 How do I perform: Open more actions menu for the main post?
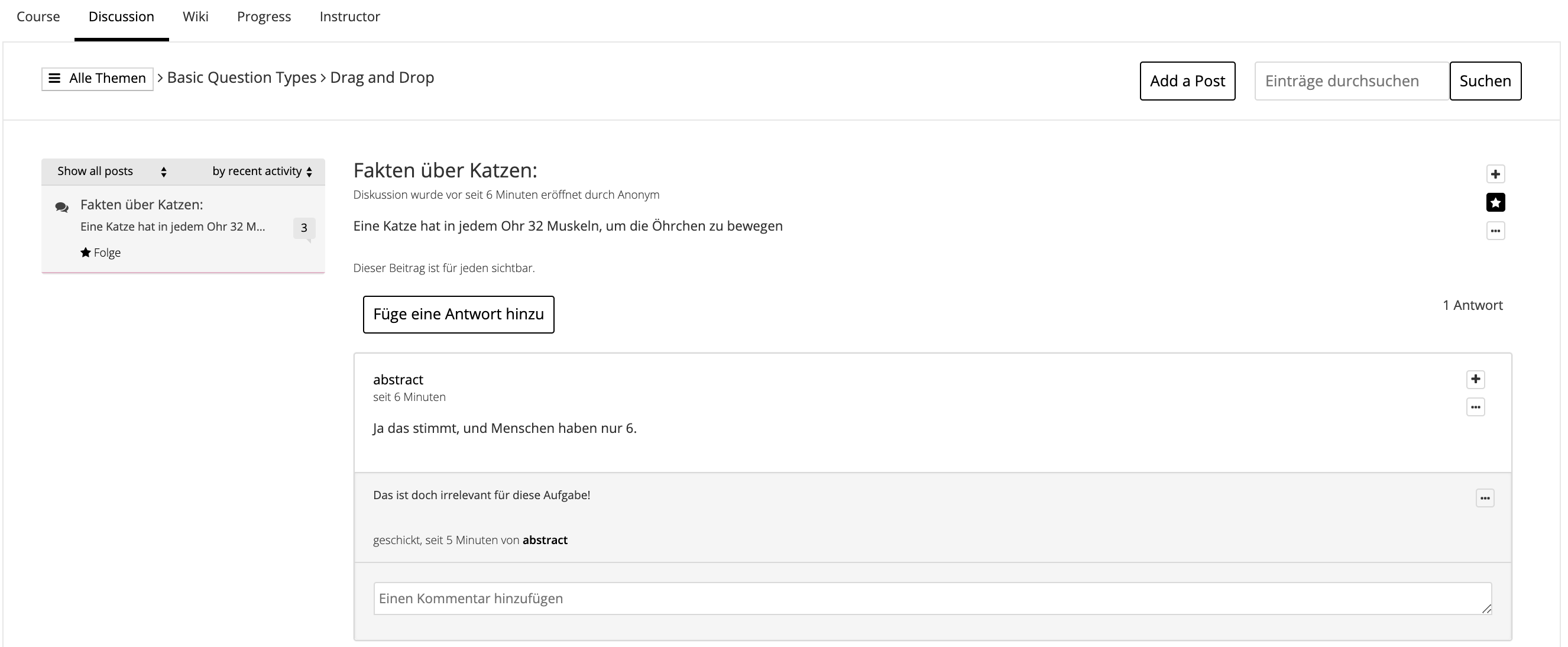click(x=1495, y=231)
